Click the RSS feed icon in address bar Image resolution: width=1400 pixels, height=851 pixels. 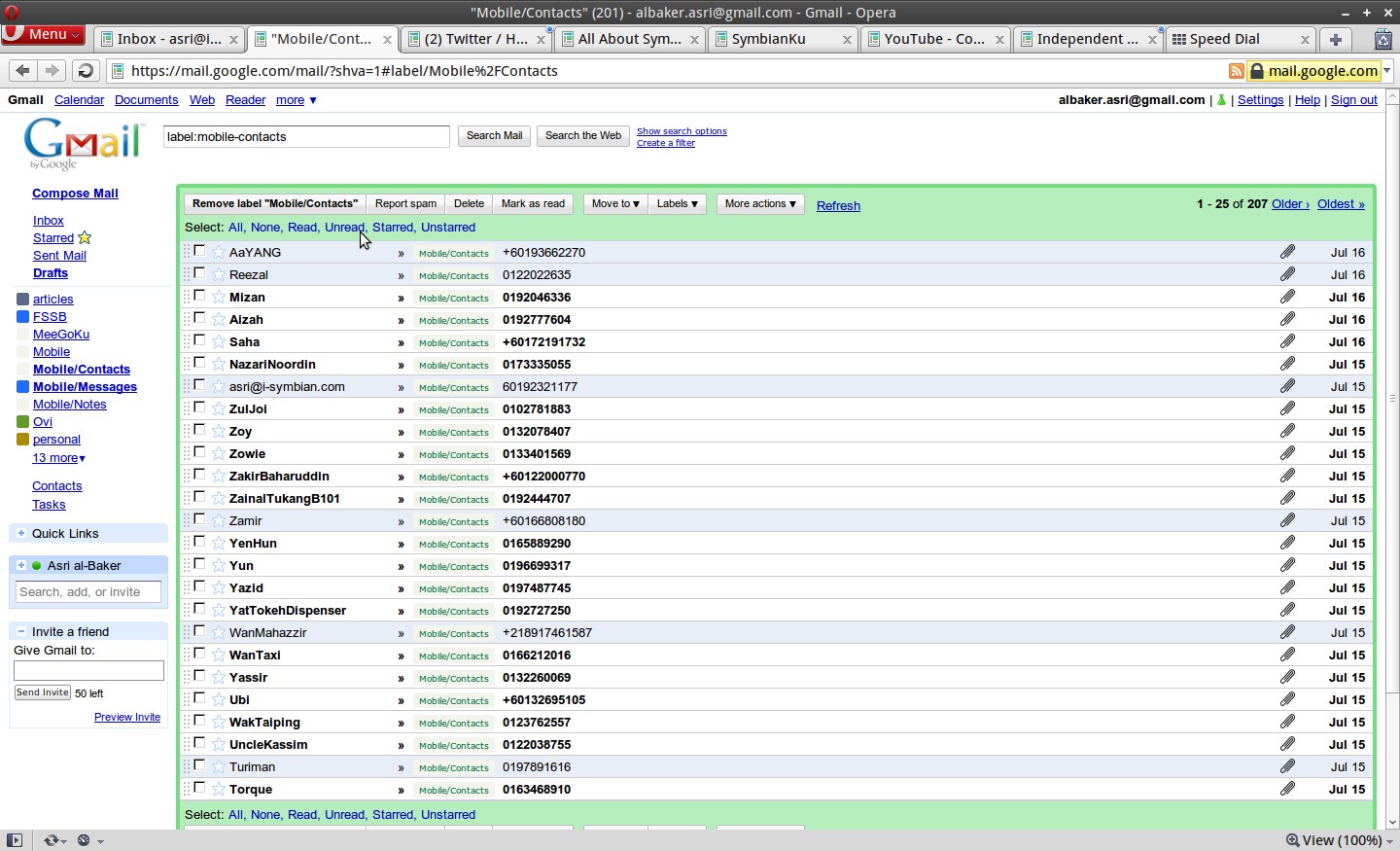(x=1236, y=71)
